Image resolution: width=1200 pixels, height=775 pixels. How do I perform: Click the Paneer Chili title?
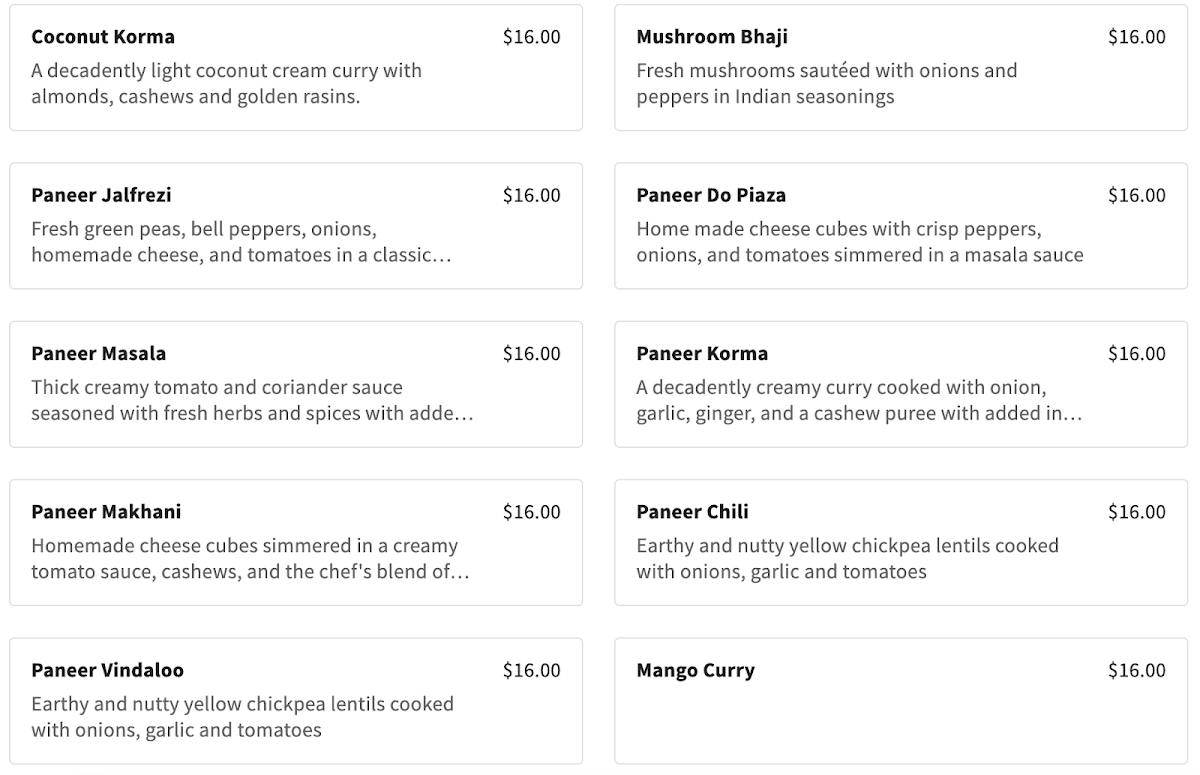pos(692,512)
